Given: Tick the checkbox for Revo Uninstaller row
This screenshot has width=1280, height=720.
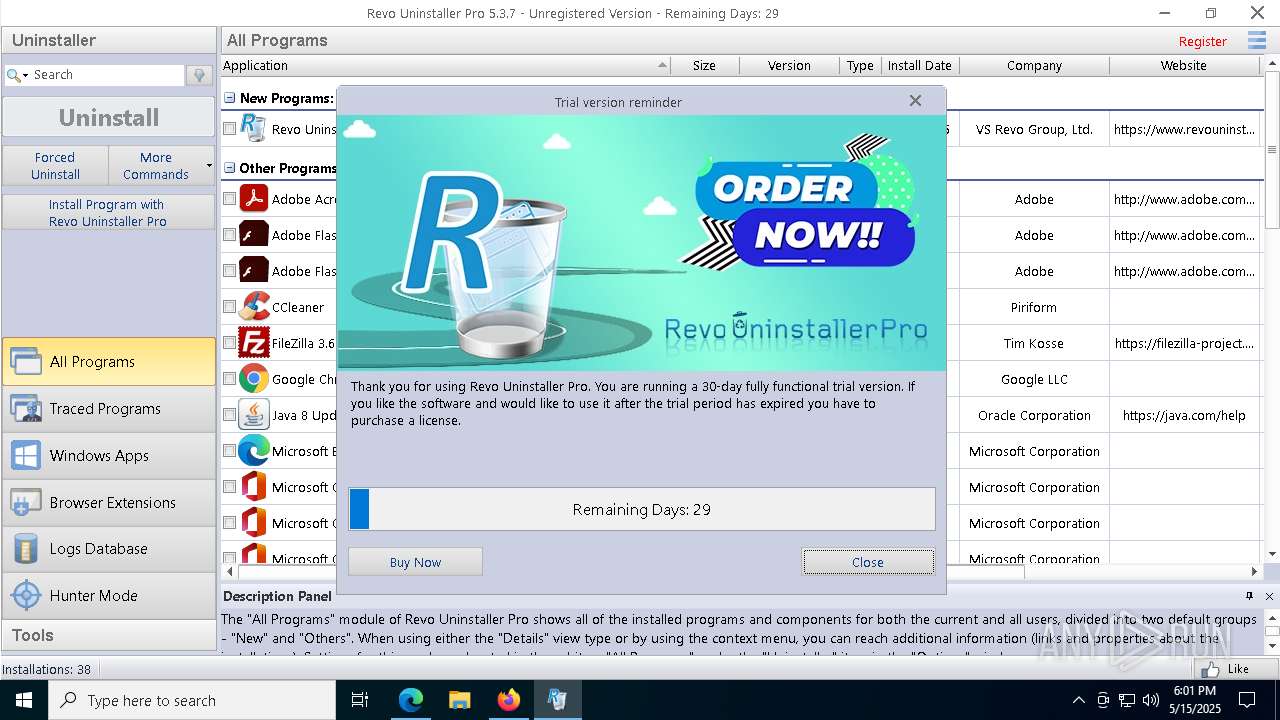Looking at the screenshot, I should (x=229, y=129).
